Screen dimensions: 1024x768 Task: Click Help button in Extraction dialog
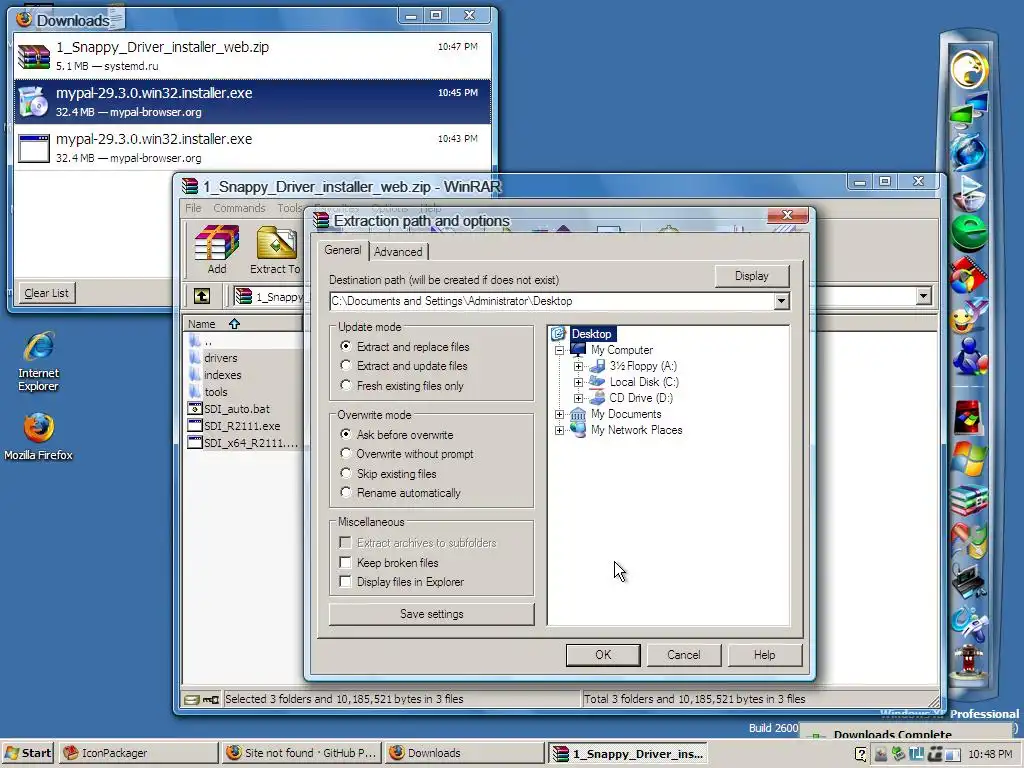tap(764, 655)
